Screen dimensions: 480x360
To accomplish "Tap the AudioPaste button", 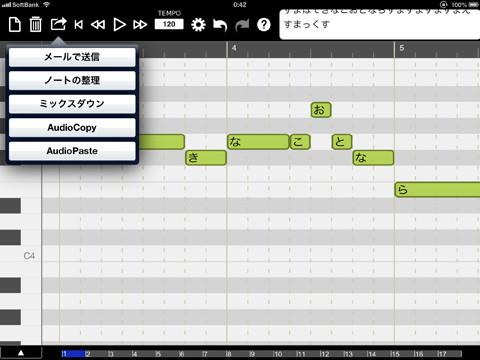I will click(72, 151).
